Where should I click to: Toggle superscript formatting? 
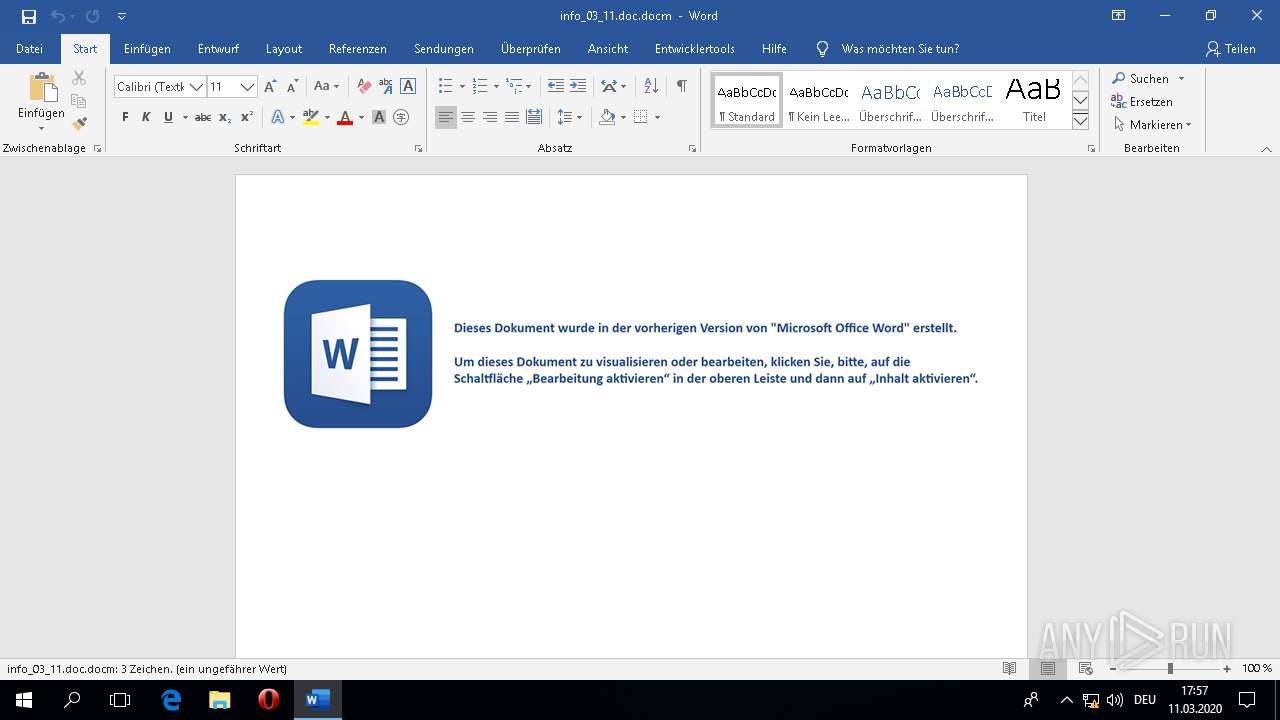point(247,117)
